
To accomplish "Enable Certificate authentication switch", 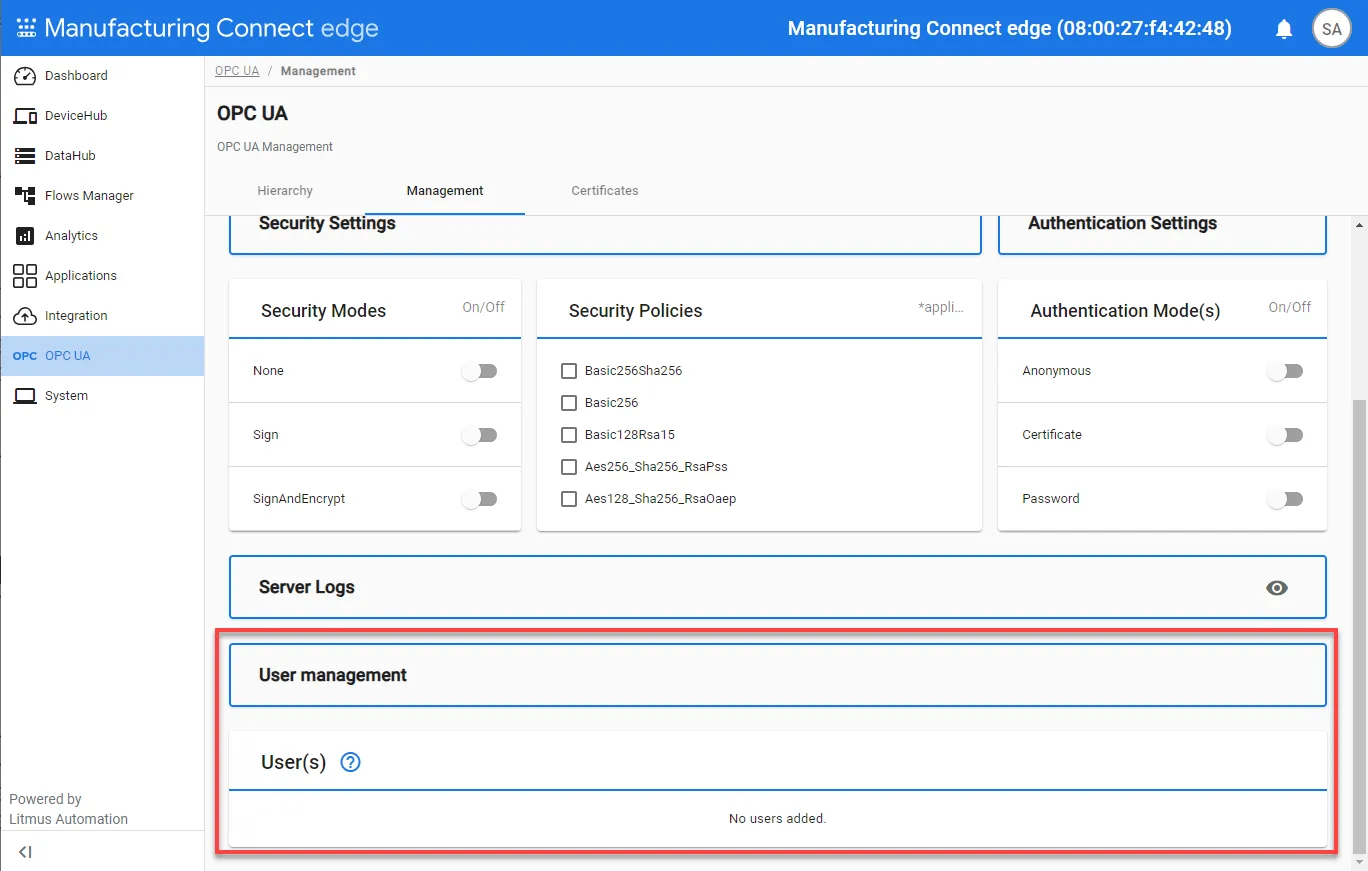I will tap(1286, 435).
